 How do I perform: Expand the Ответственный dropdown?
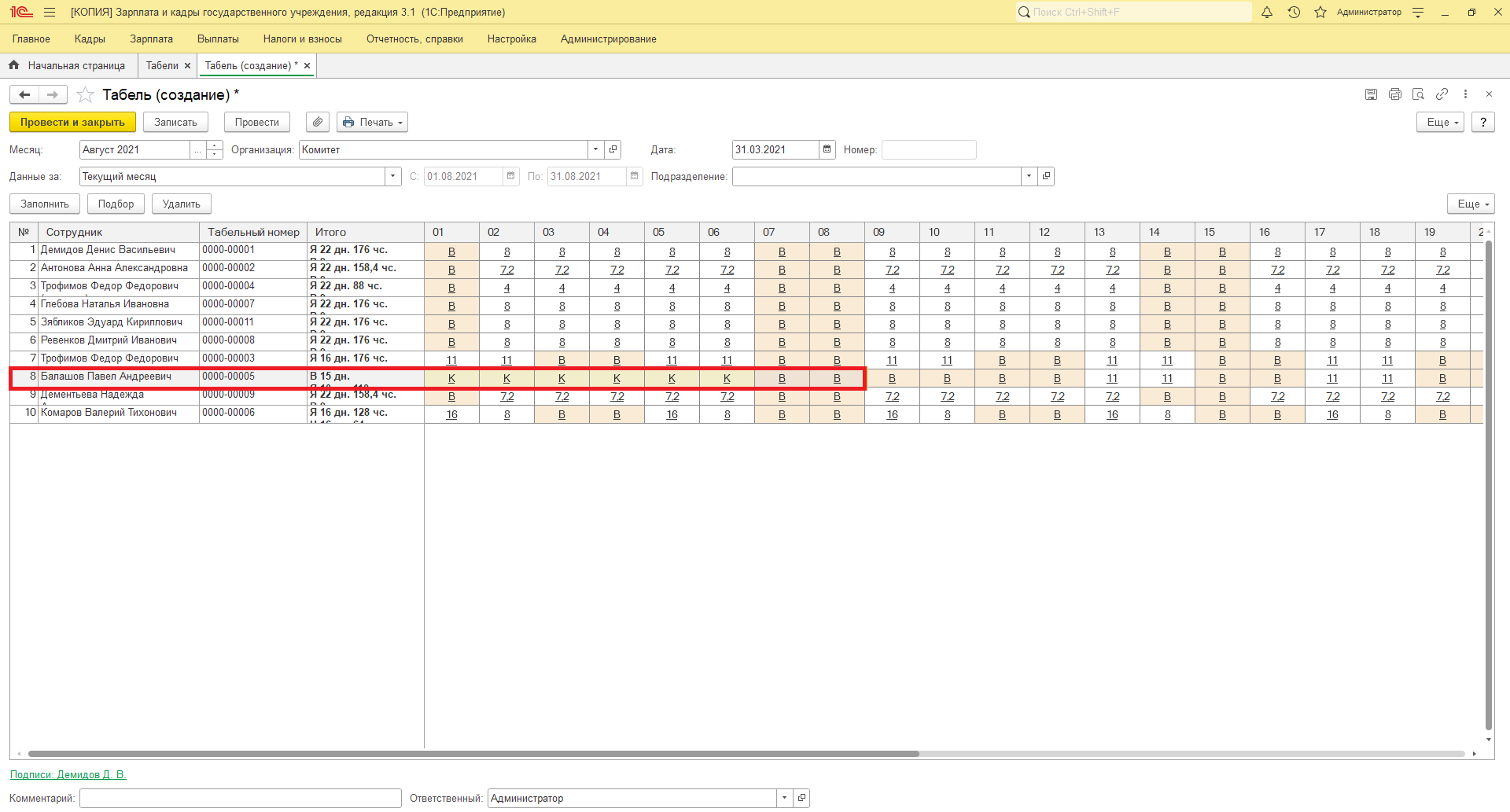[784, 798]
